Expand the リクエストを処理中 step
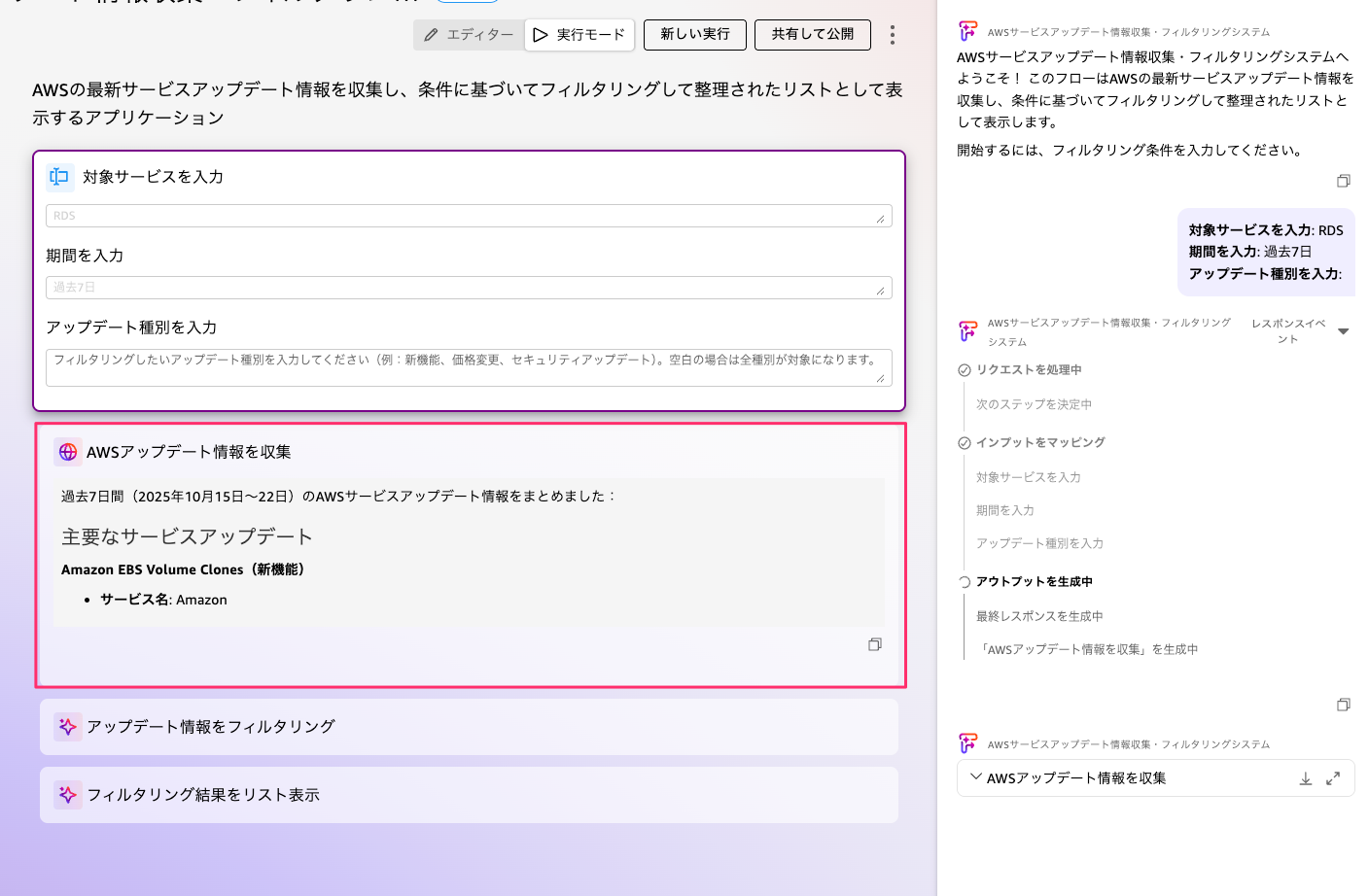The width and height of the screenshot is (1369, 896). point(1028,370)
